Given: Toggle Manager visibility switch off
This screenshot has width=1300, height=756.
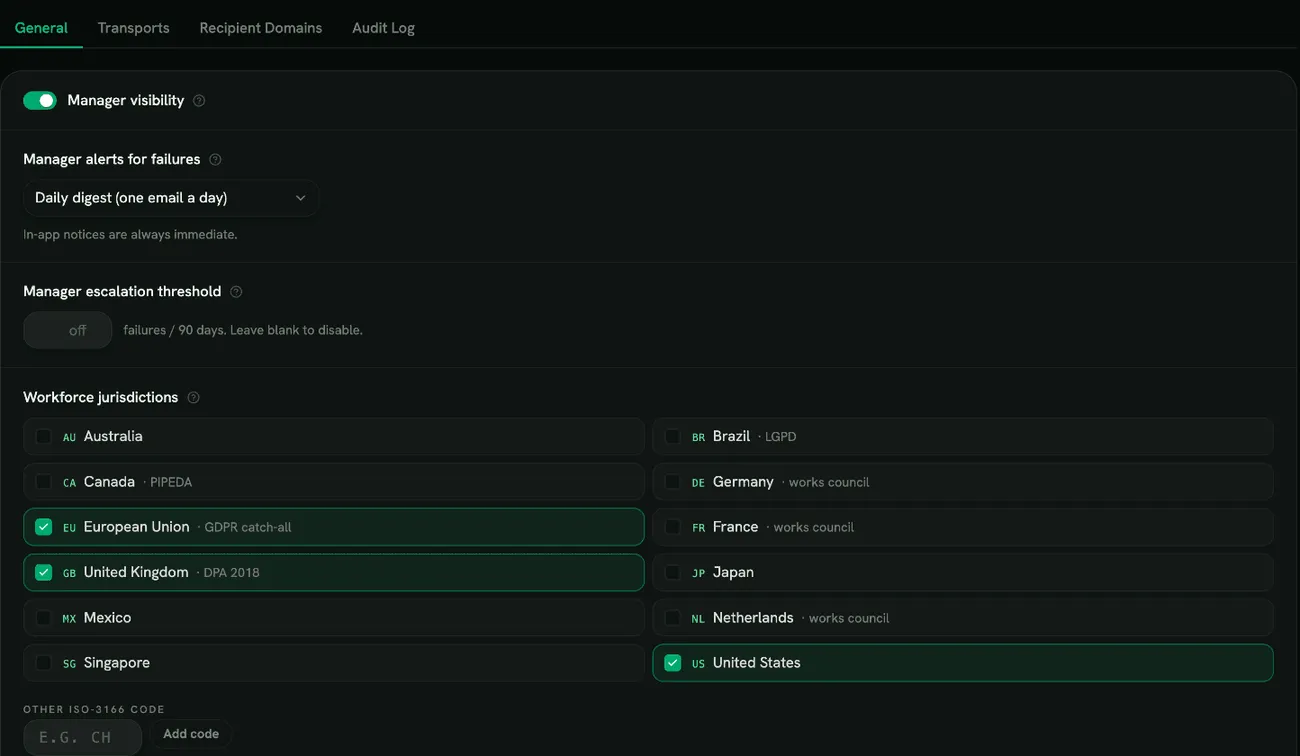Looking at the screenshot, I should pos(40,100).
